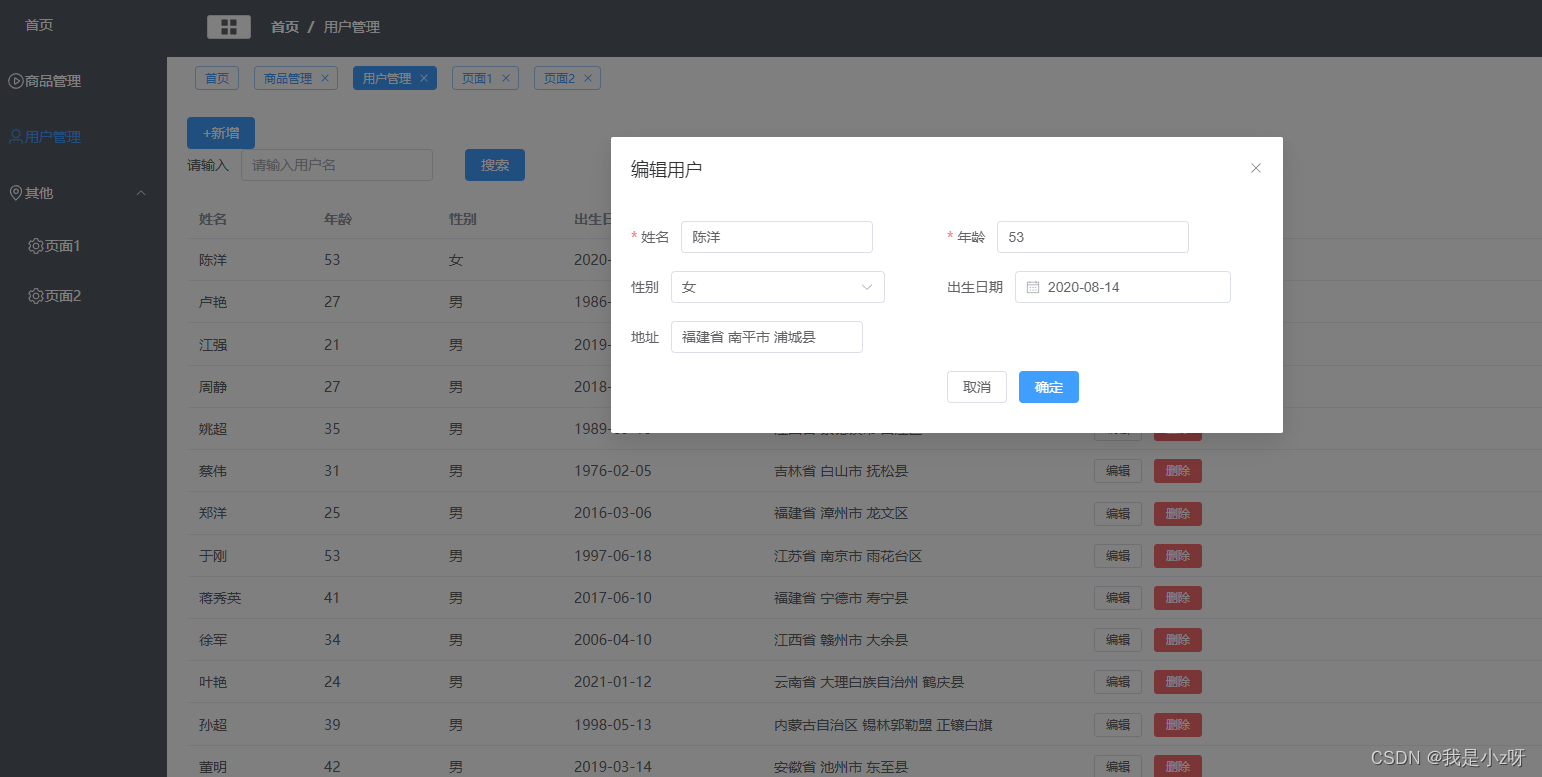Image resolution: width=1542 pixels, height=777 pixels.
Task: Click the 姓名 input field
Action: pyautogui.click(x=777, y=237)
